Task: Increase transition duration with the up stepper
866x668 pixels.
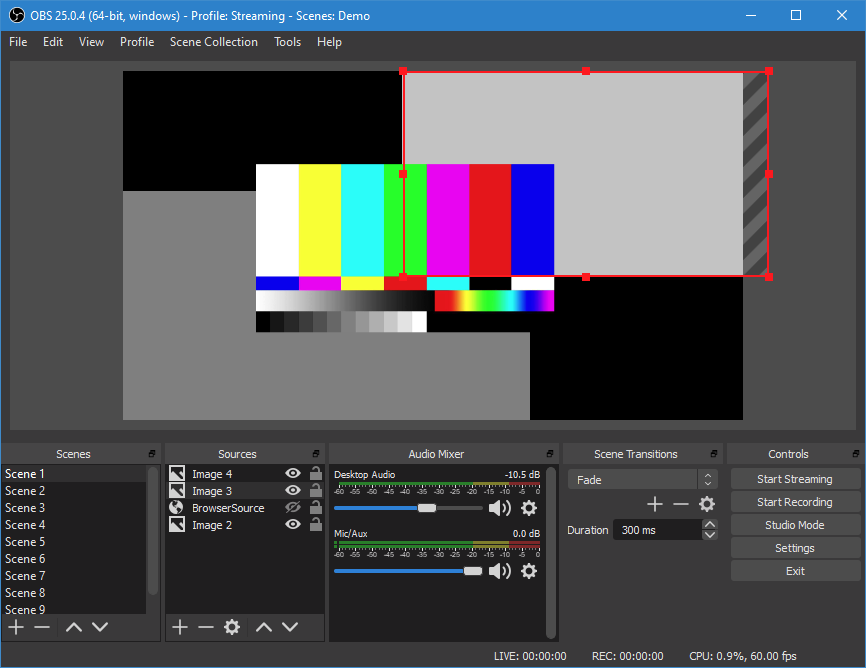Action: tap(710, 523)
